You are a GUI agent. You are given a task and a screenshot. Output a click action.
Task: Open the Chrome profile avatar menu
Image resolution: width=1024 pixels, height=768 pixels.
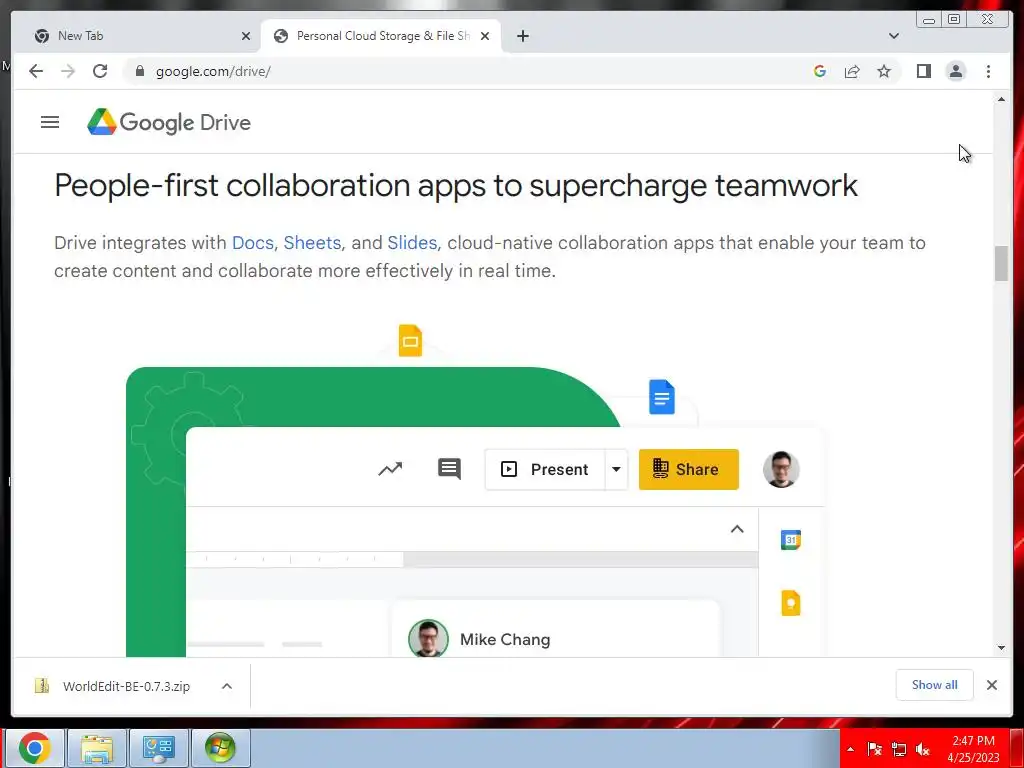tap(955, 71)
